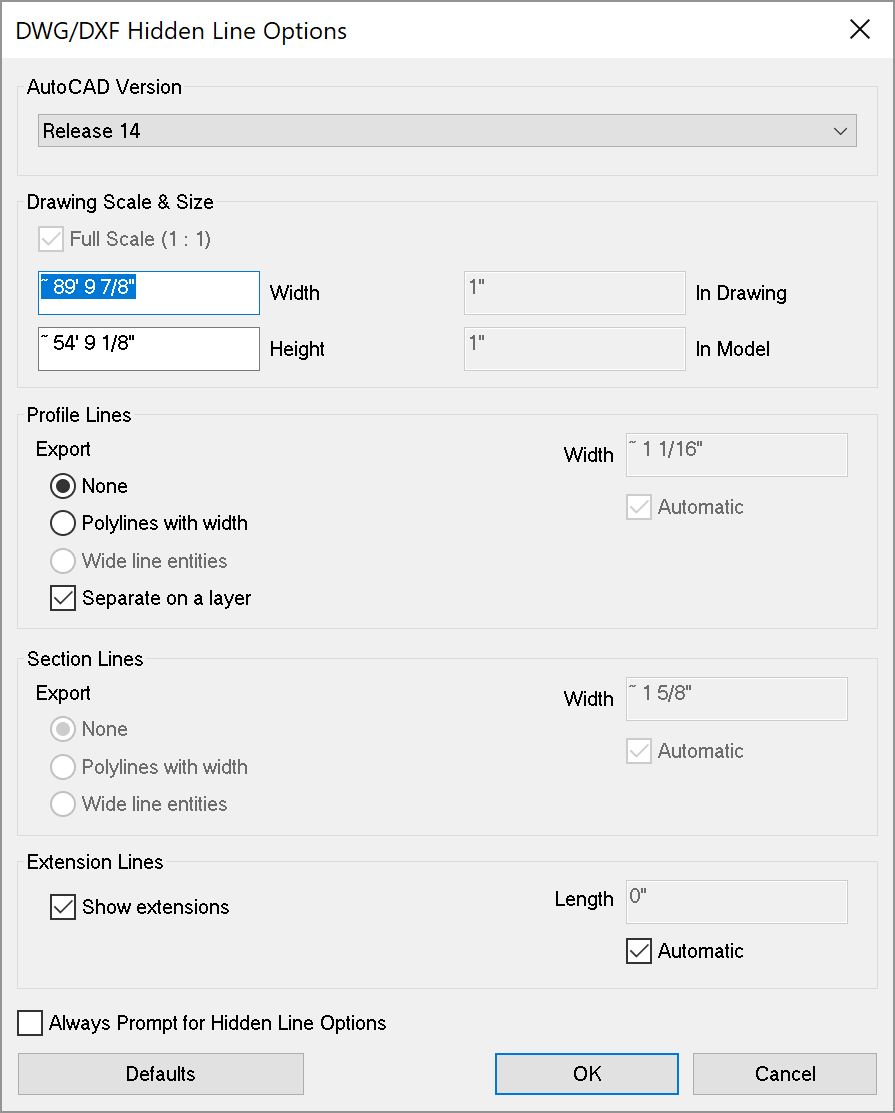
Task: Click the Profile Lines Width field
Action: coord(736,455)
